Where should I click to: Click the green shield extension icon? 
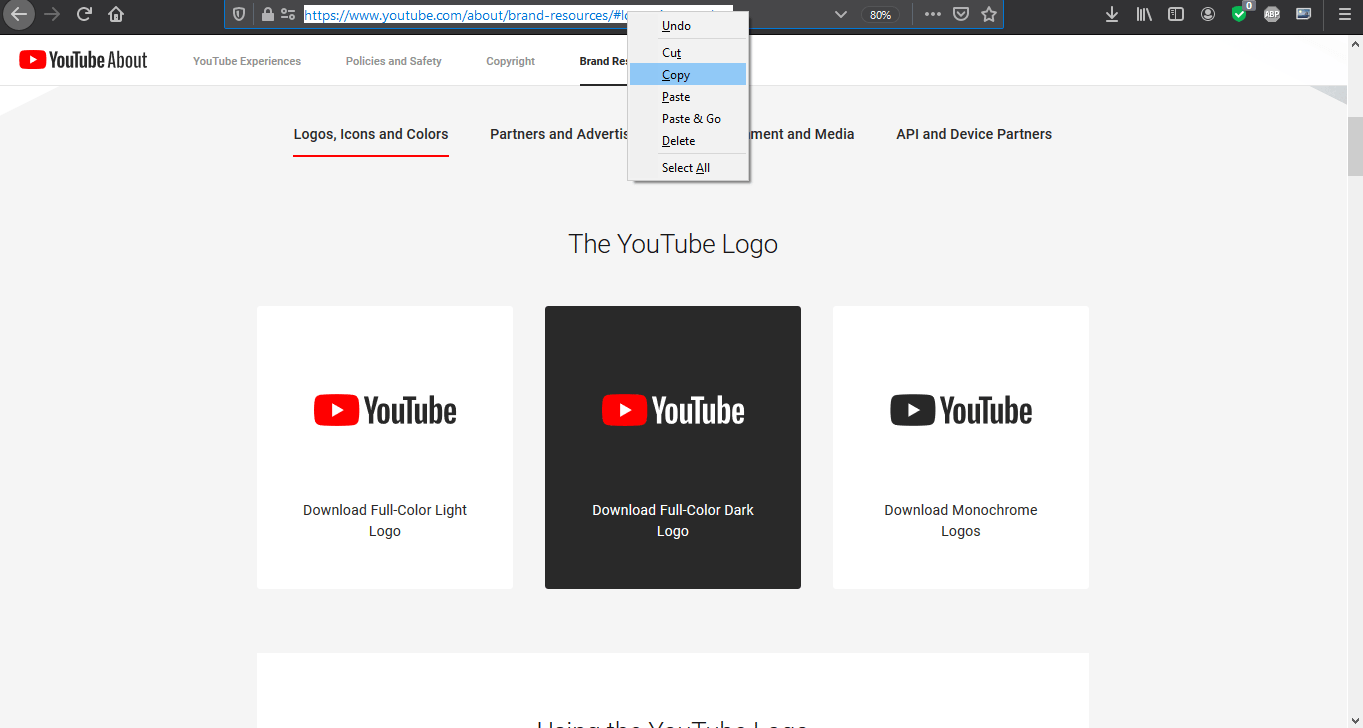[1240, 14]
